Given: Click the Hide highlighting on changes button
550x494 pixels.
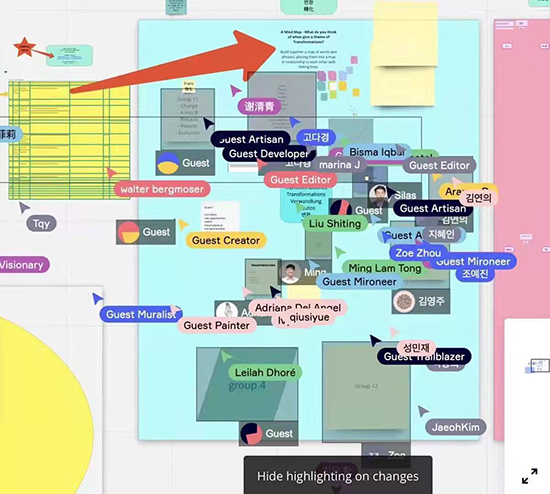Looking at the screenshot, I should pyautogui.click(x=338, y=476).
